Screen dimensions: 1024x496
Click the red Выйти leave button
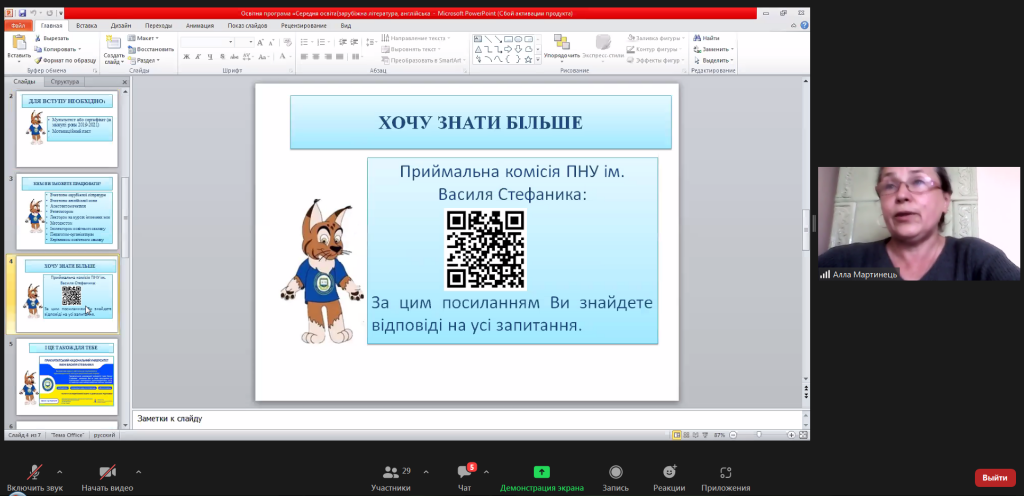(x=995, y=478)
